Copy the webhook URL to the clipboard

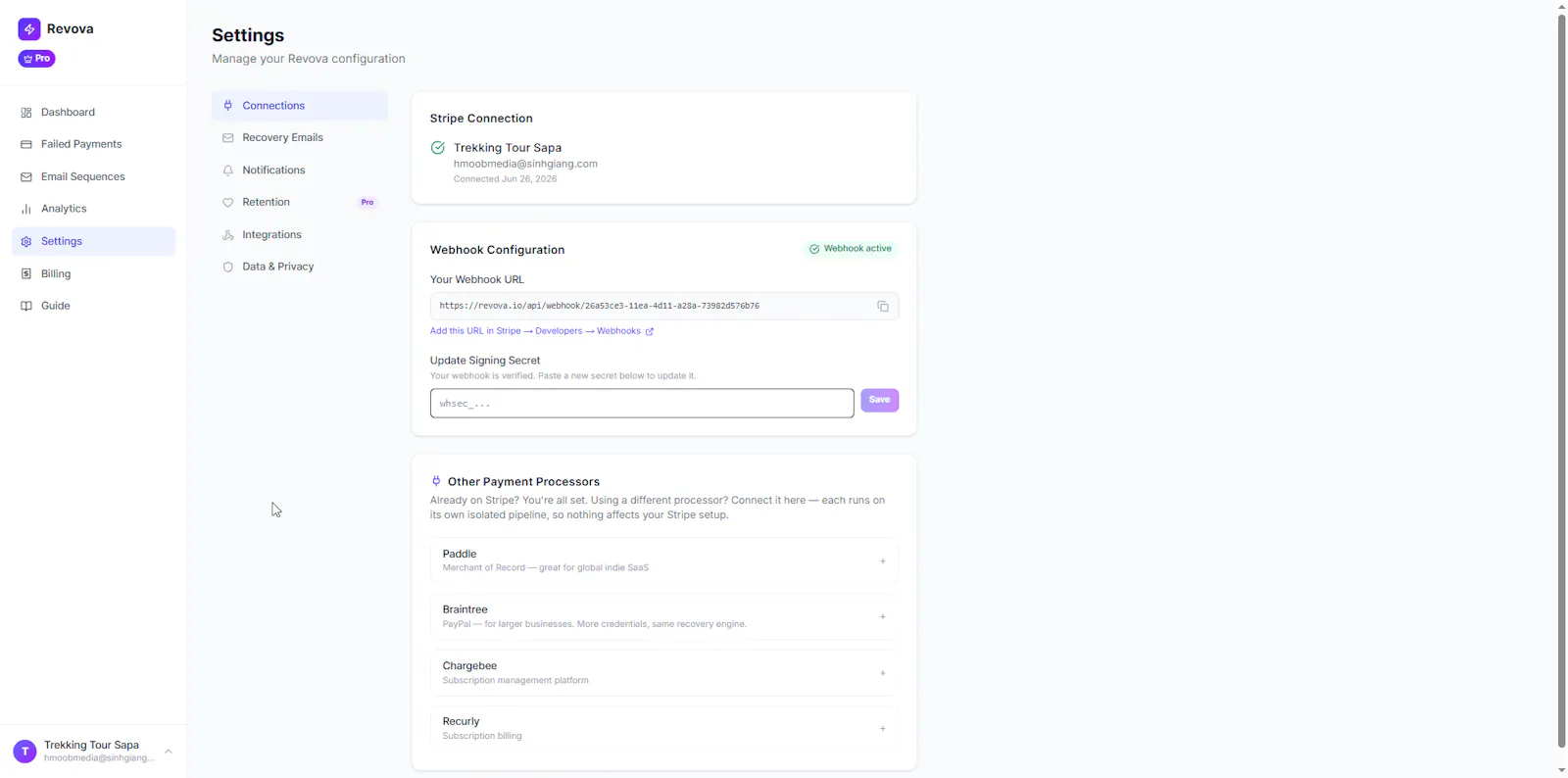pyautogui.click(x=883, y=307)
